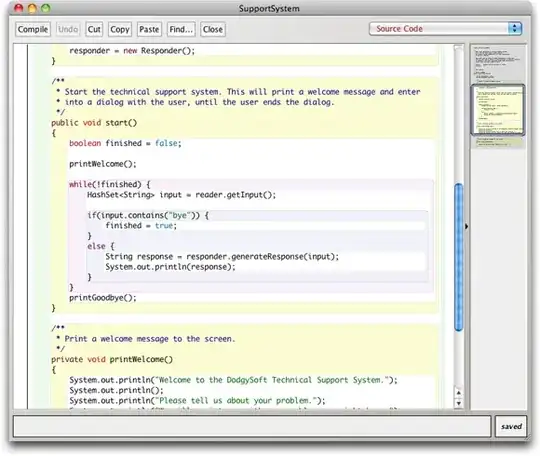Click the Compile button
Screen dimensions: 540x456
pos(33,29)
